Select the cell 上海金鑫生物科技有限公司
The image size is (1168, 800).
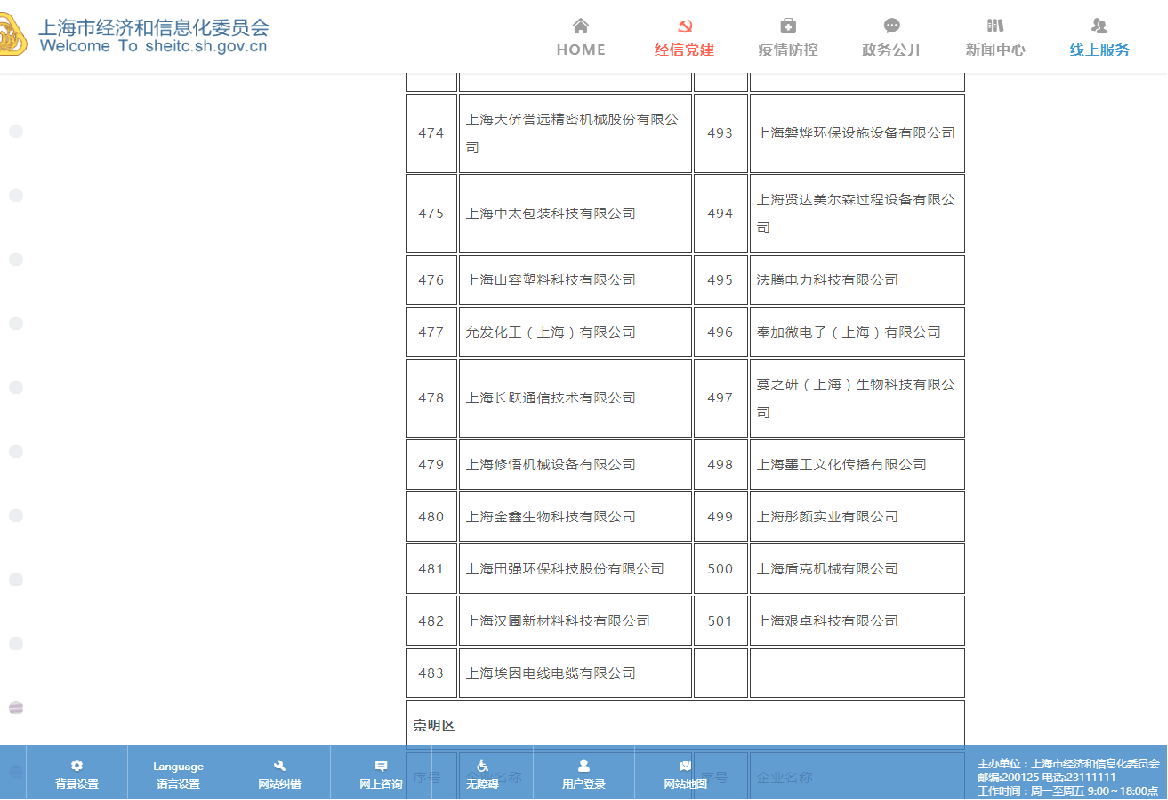(x=575, y=517)
